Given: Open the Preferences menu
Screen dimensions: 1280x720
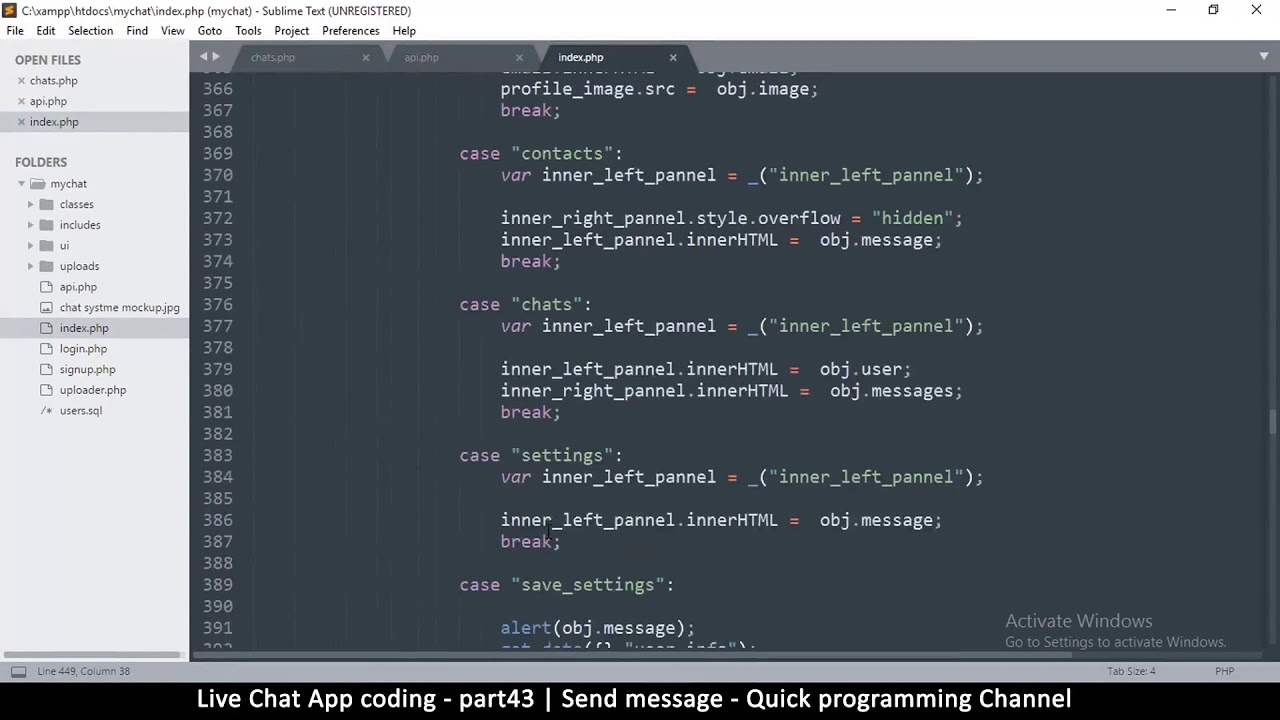Looking at the screenshot, I should [x=350, y=31].
